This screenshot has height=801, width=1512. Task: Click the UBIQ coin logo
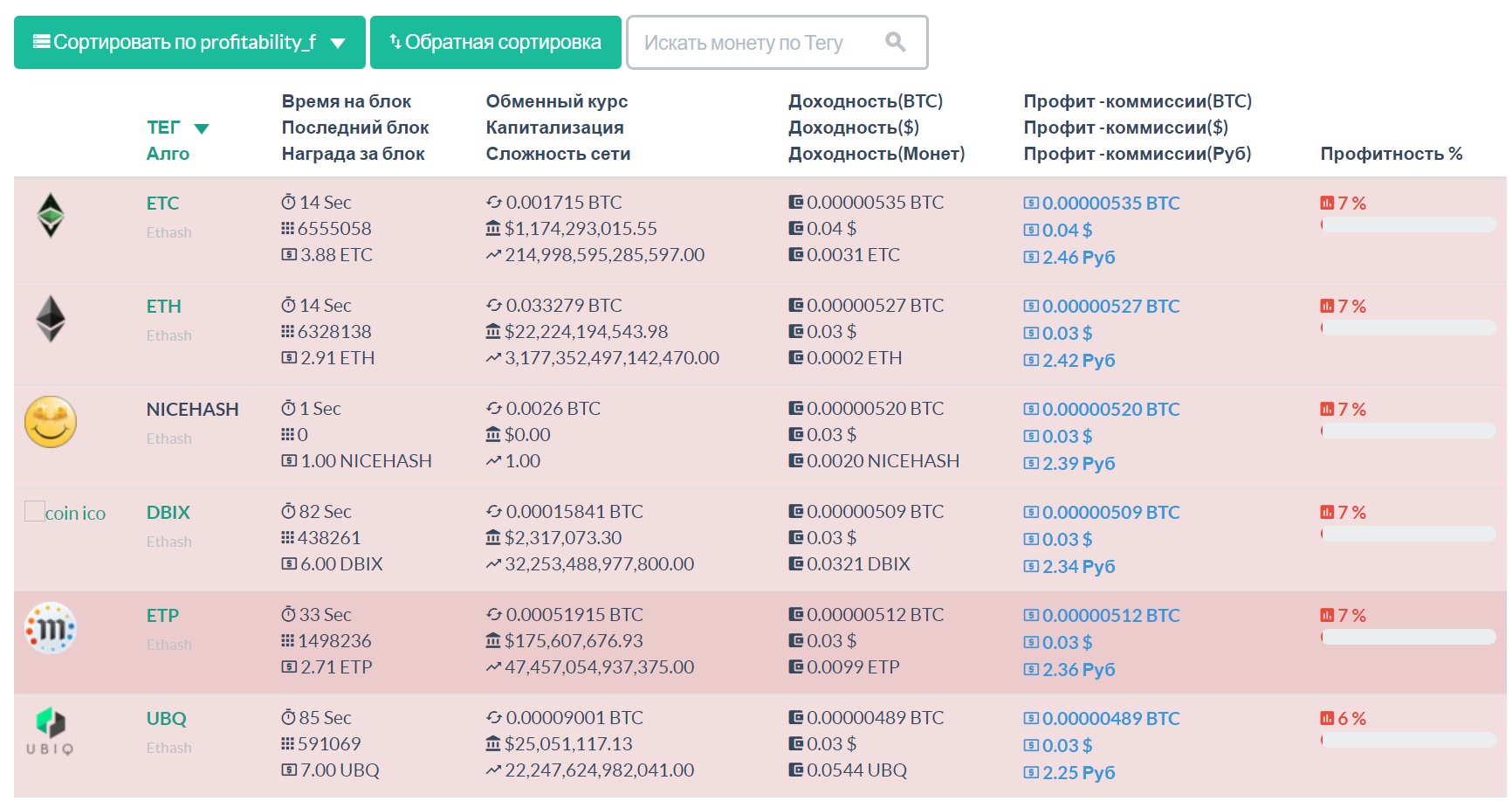click(51, 730)
